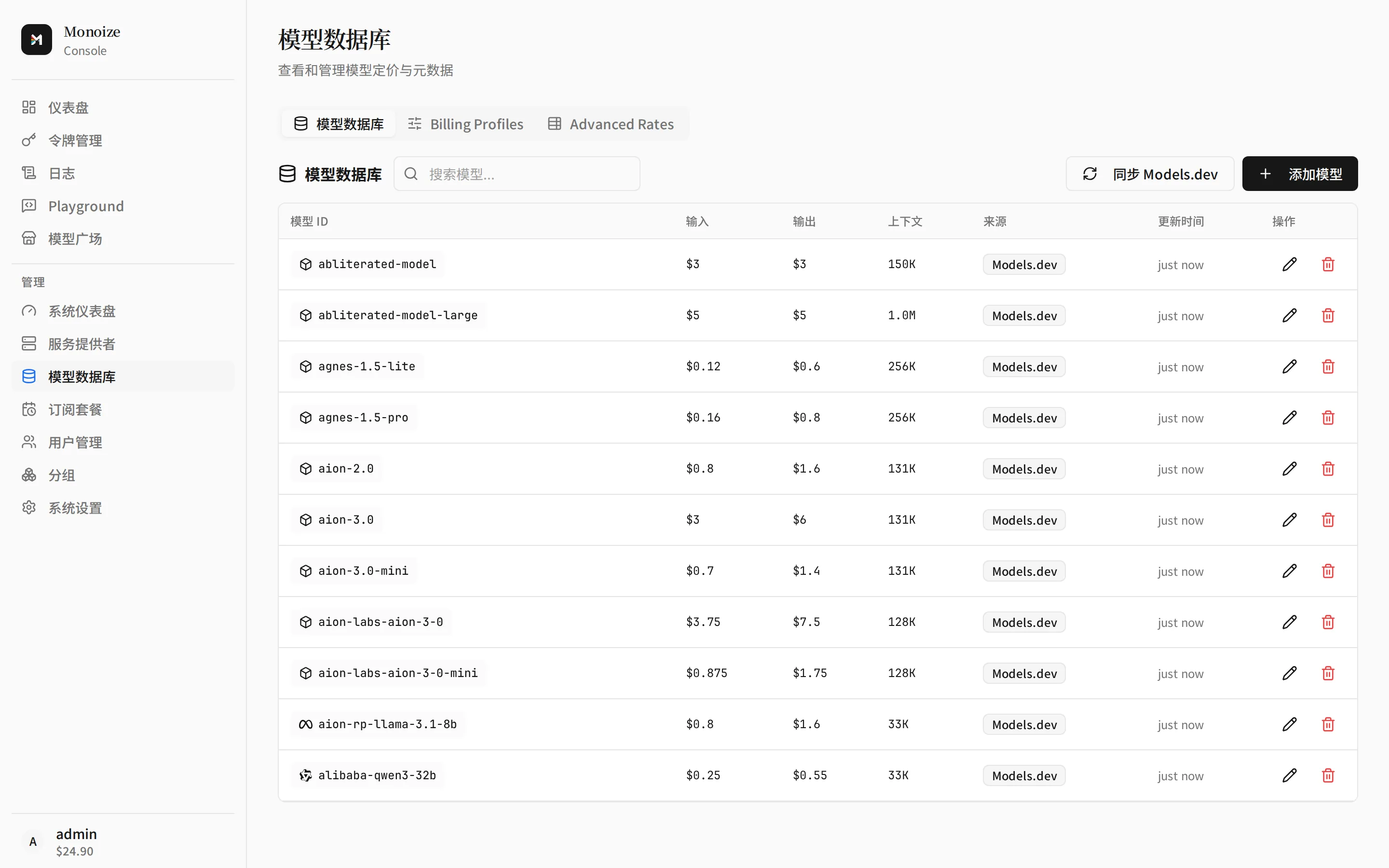Click the admin avatar circle
Image resolution: width=1389 pixels, height=868 pixels.
tap(33, 841)
